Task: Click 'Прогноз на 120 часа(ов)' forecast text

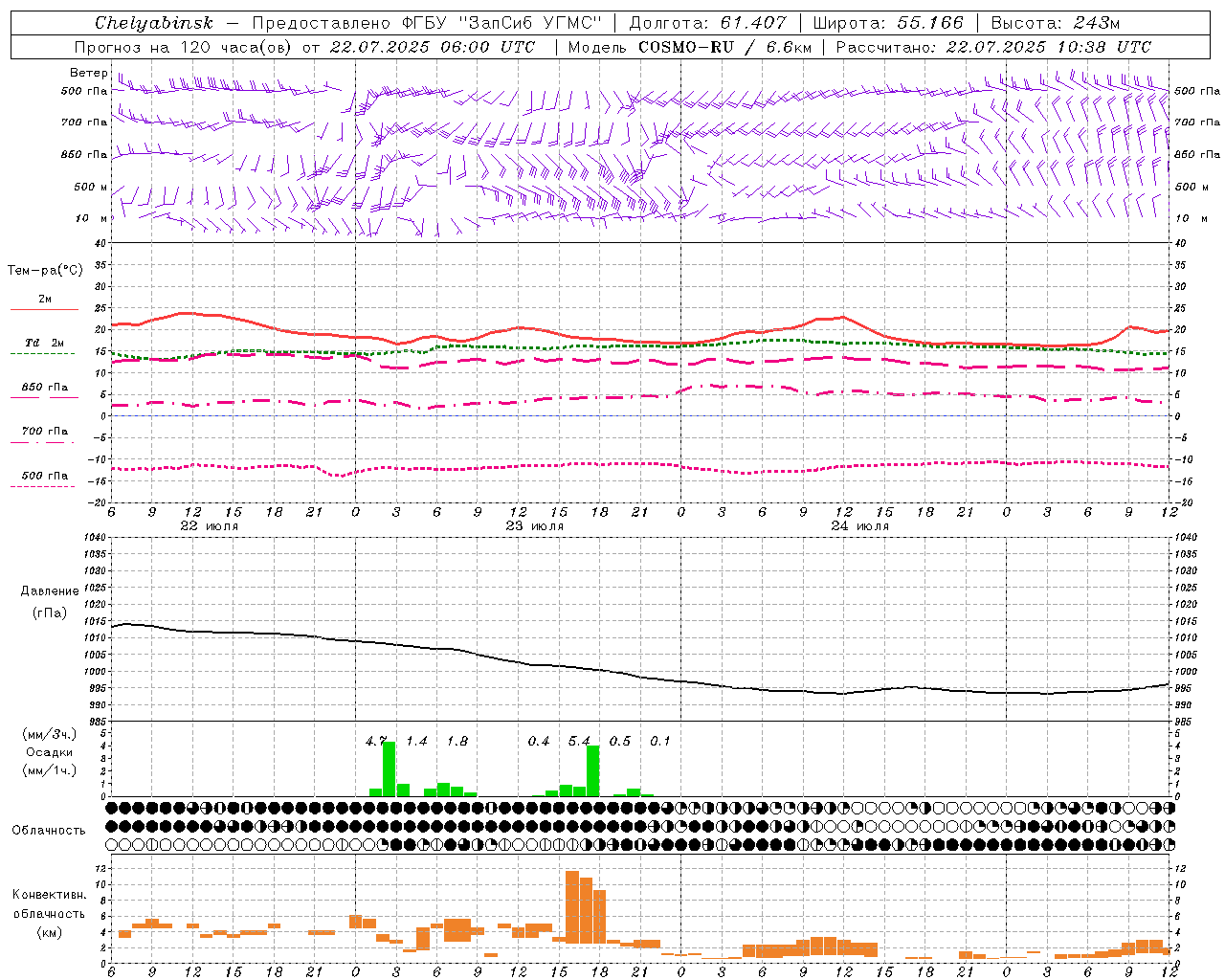Action: tap(184, 46)
